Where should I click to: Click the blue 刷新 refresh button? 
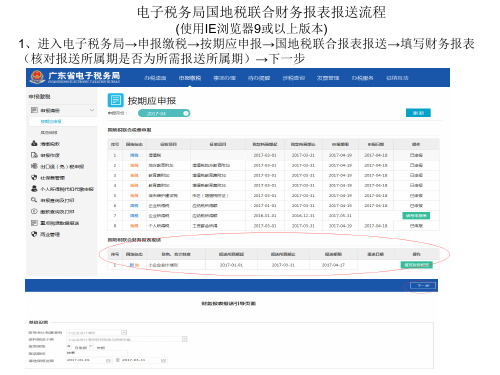tap(418, 113)
